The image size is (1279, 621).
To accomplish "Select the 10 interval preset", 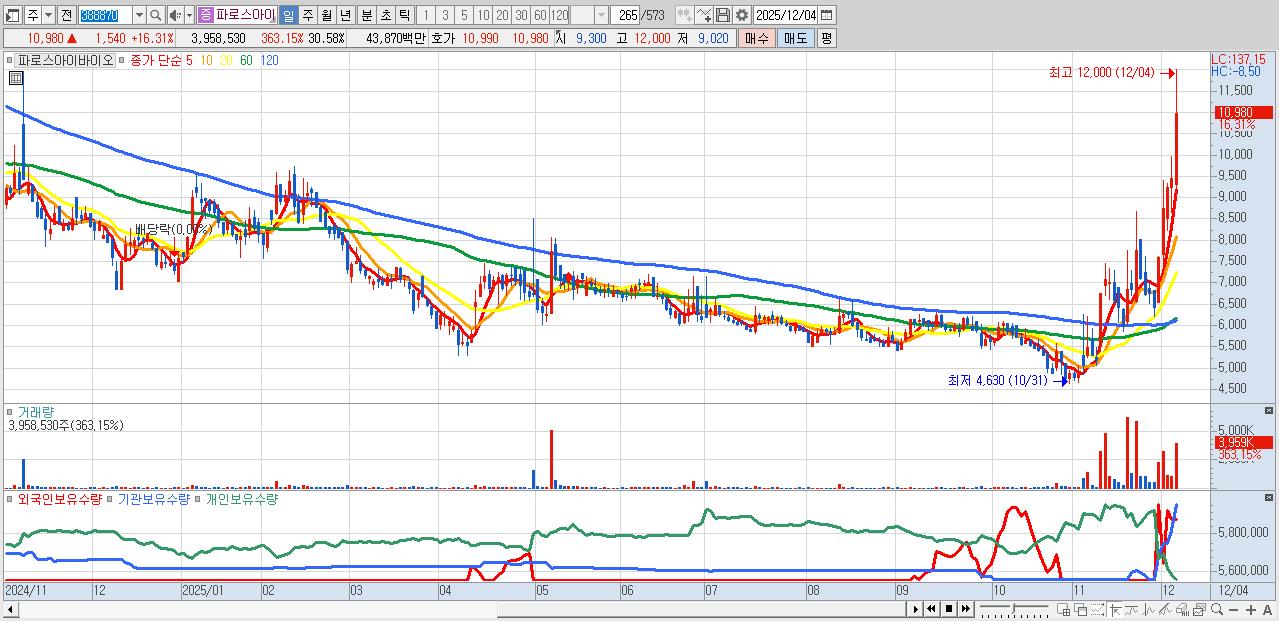I will click(x=483, y=16).
